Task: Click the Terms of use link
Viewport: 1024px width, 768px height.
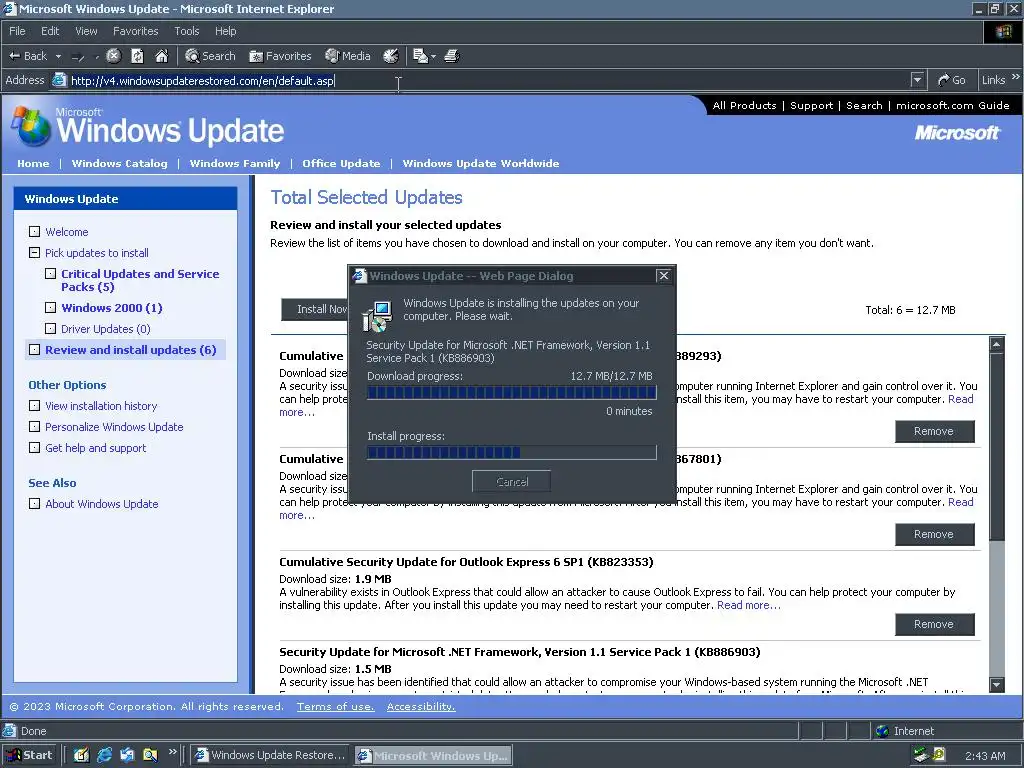Action: [x=336, y=706]
